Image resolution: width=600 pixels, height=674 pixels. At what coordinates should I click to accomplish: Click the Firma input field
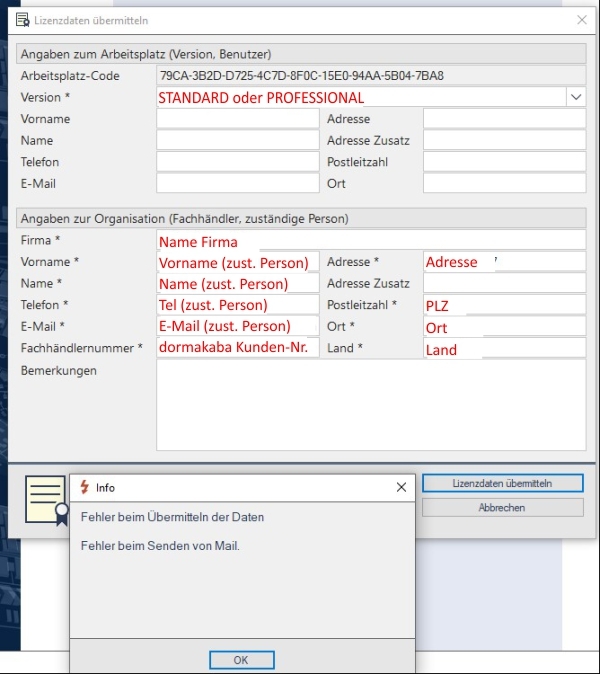click(371, 240)
